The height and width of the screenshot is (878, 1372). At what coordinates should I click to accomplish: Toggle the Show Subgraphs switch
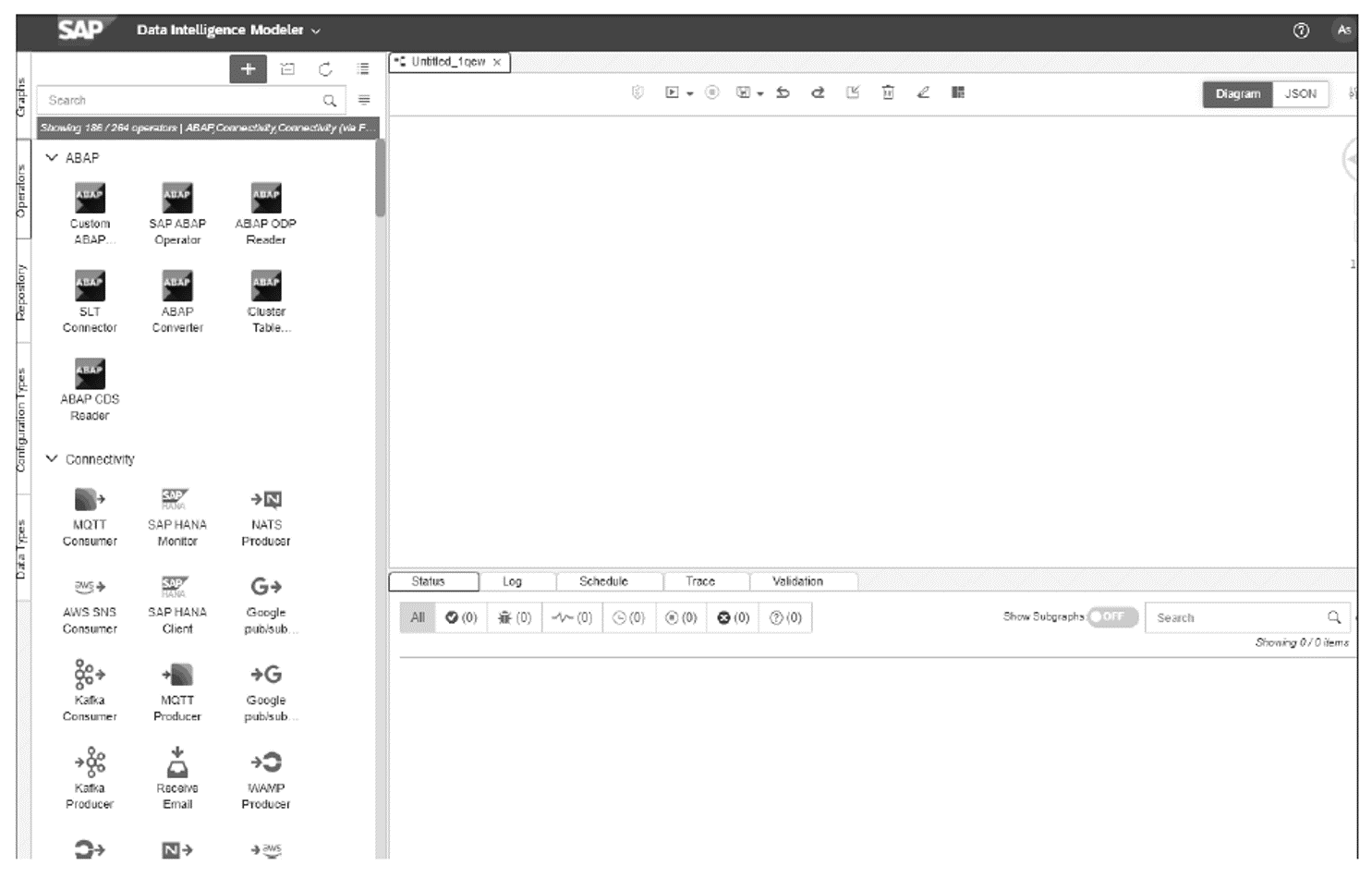coord(1112,616)
